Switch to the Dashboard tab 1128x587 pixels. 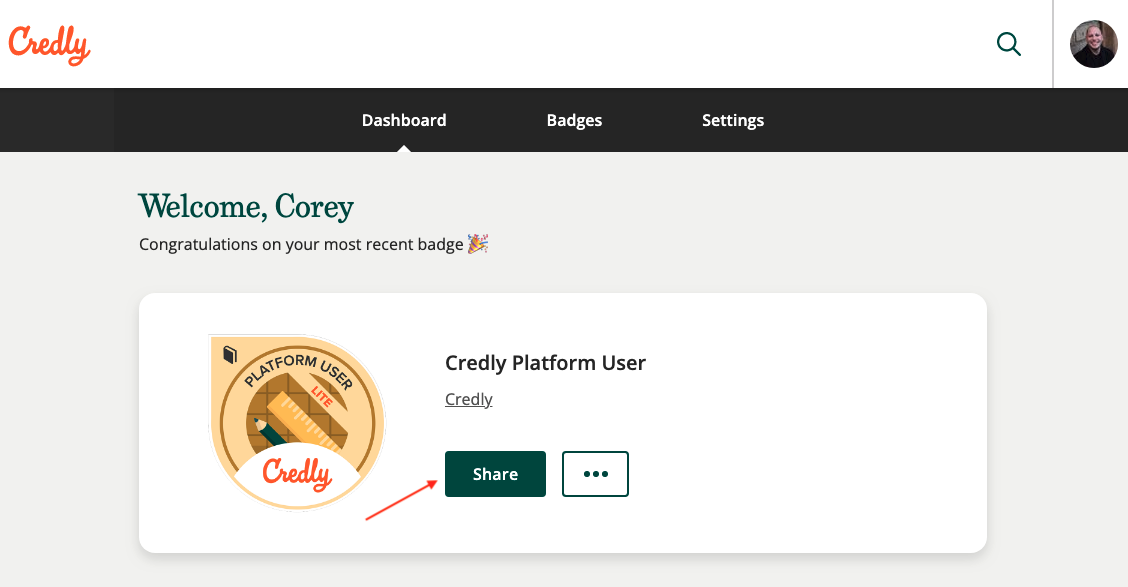[404, 120]
